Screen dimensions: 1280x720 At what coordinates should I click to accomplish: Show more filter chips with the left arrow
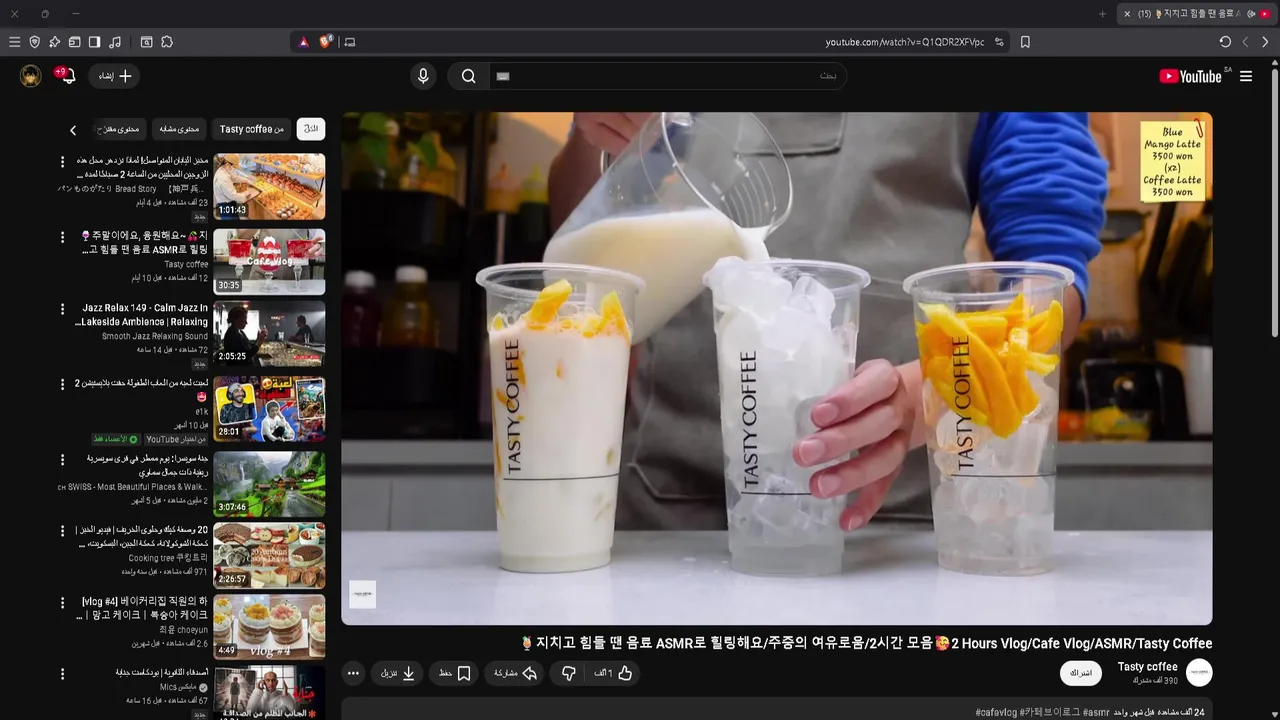tap(73, 130)
